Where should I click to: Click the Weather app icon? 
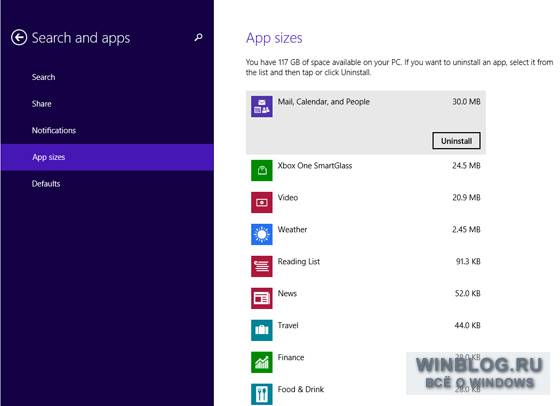point(261,234)
